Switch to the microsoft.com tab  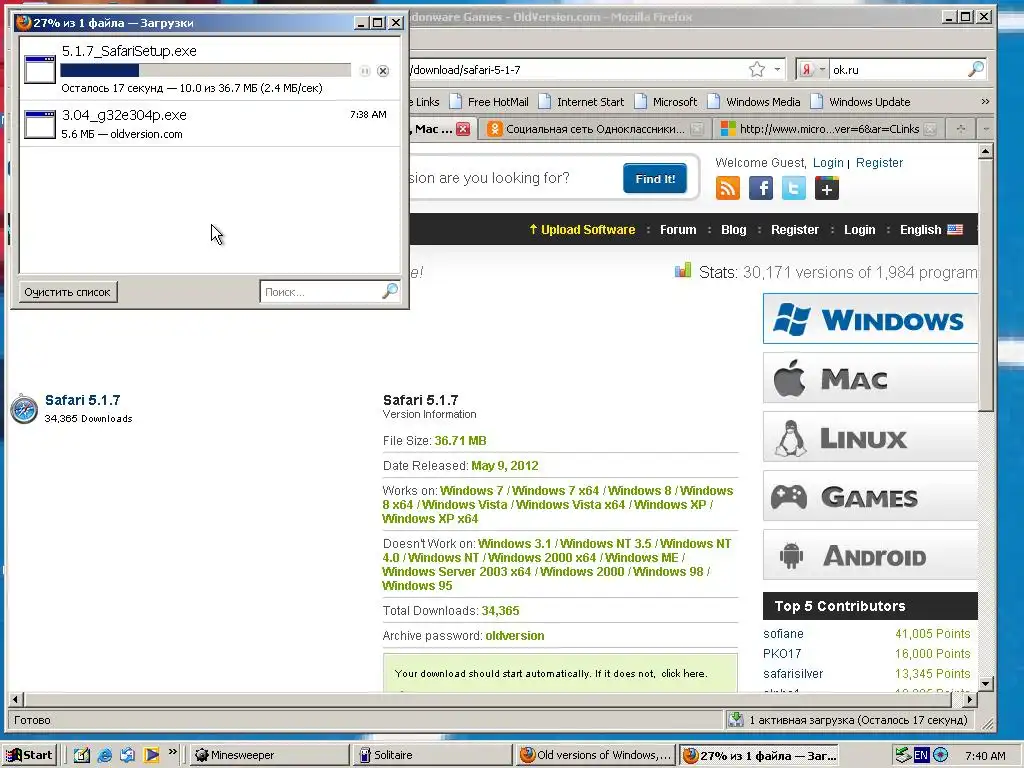[828, 129]
